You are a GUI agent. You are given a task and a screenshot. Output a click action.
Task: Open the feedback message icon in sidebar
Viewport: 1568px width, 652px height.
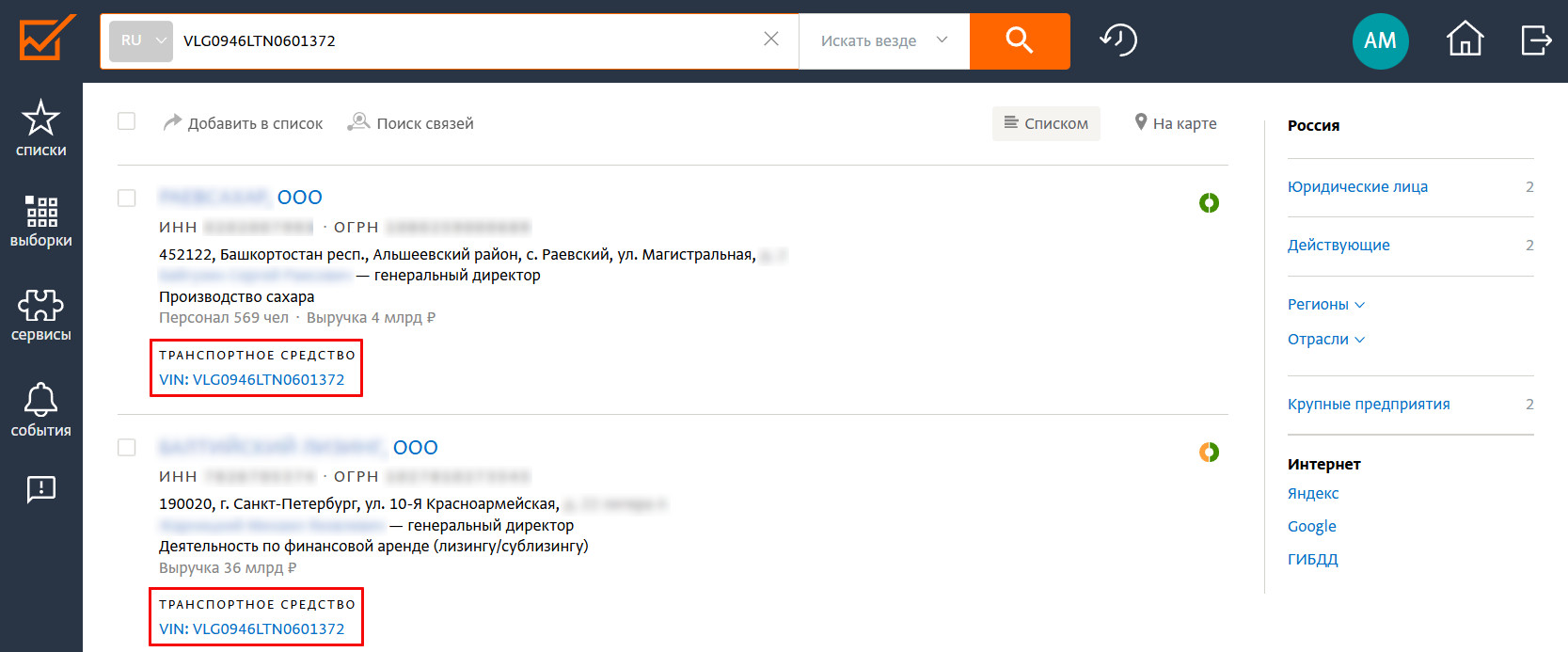[x=40, y=488]
